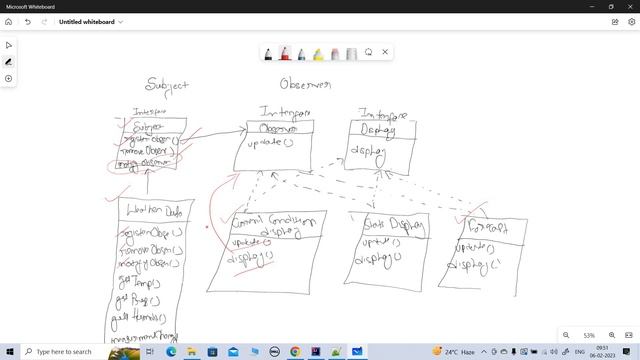Image resolution: width=640 pixels, height=360 pixels.
Task: Open Task View in taskbar
Action: click(x=150, y=351)
